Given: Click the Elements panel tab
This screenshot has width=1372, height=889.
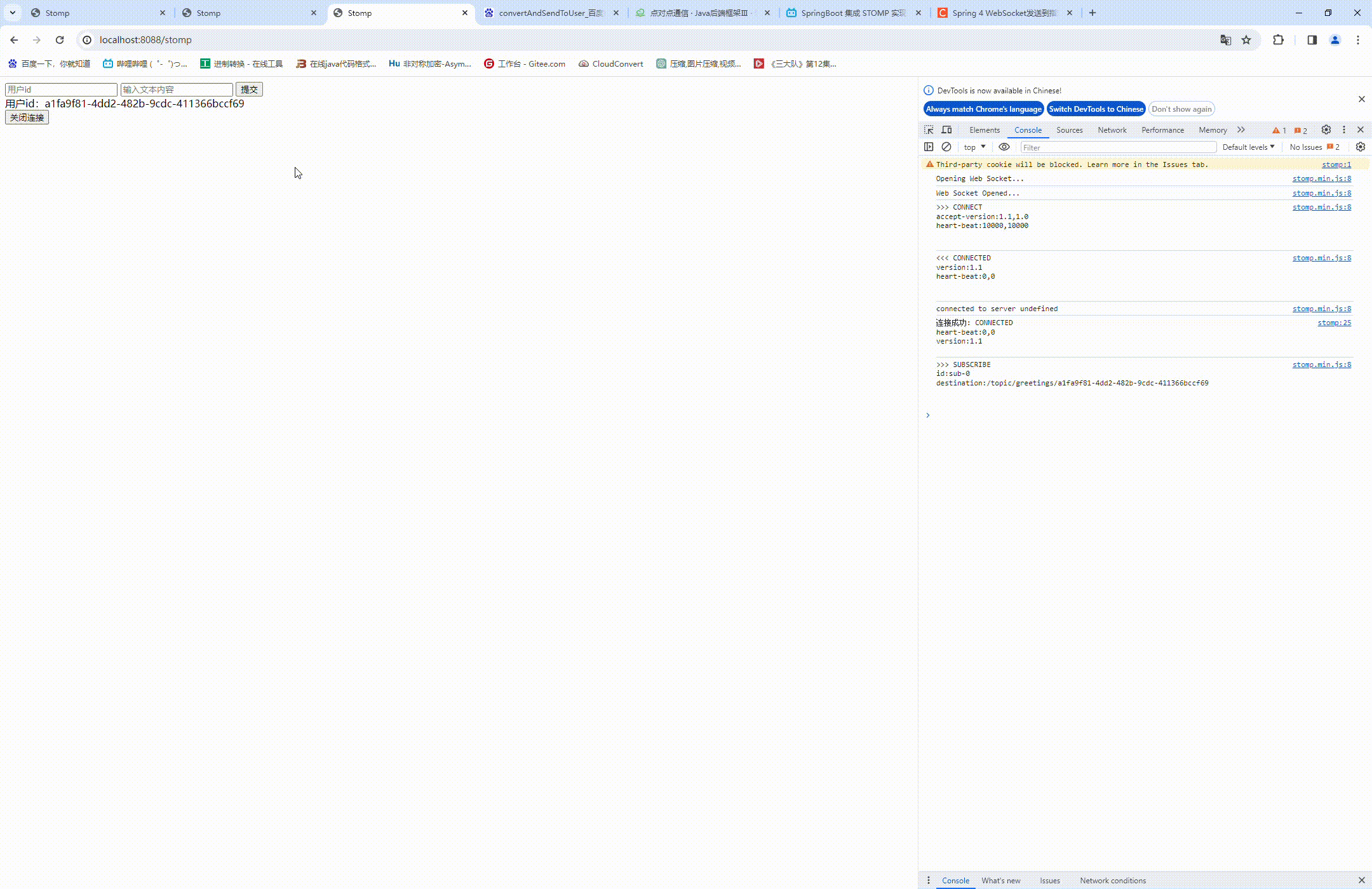Looking at the screenshot, I should [x=984, y=130].
